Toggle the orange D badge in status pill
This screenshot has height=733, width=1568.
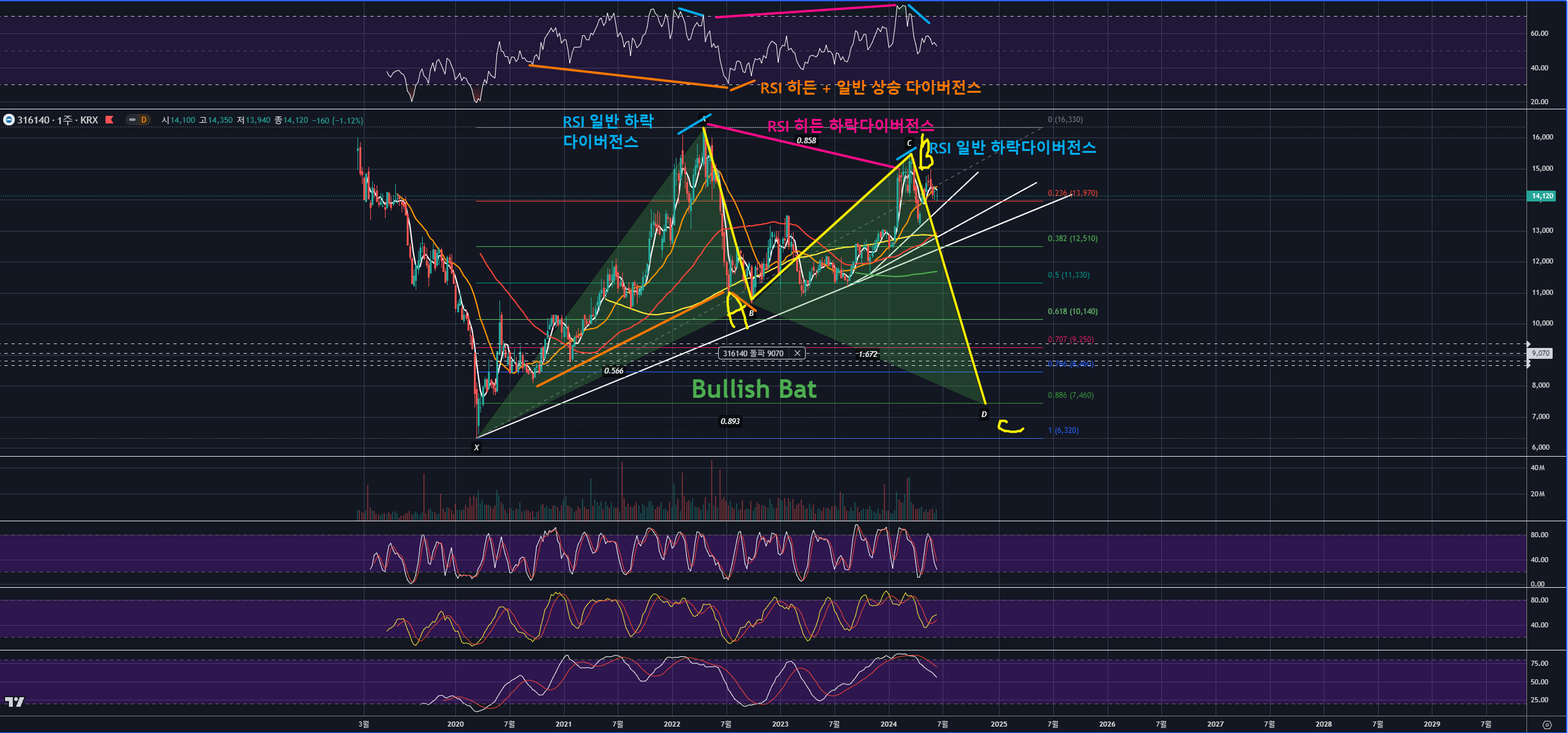[x=144, y=120]
